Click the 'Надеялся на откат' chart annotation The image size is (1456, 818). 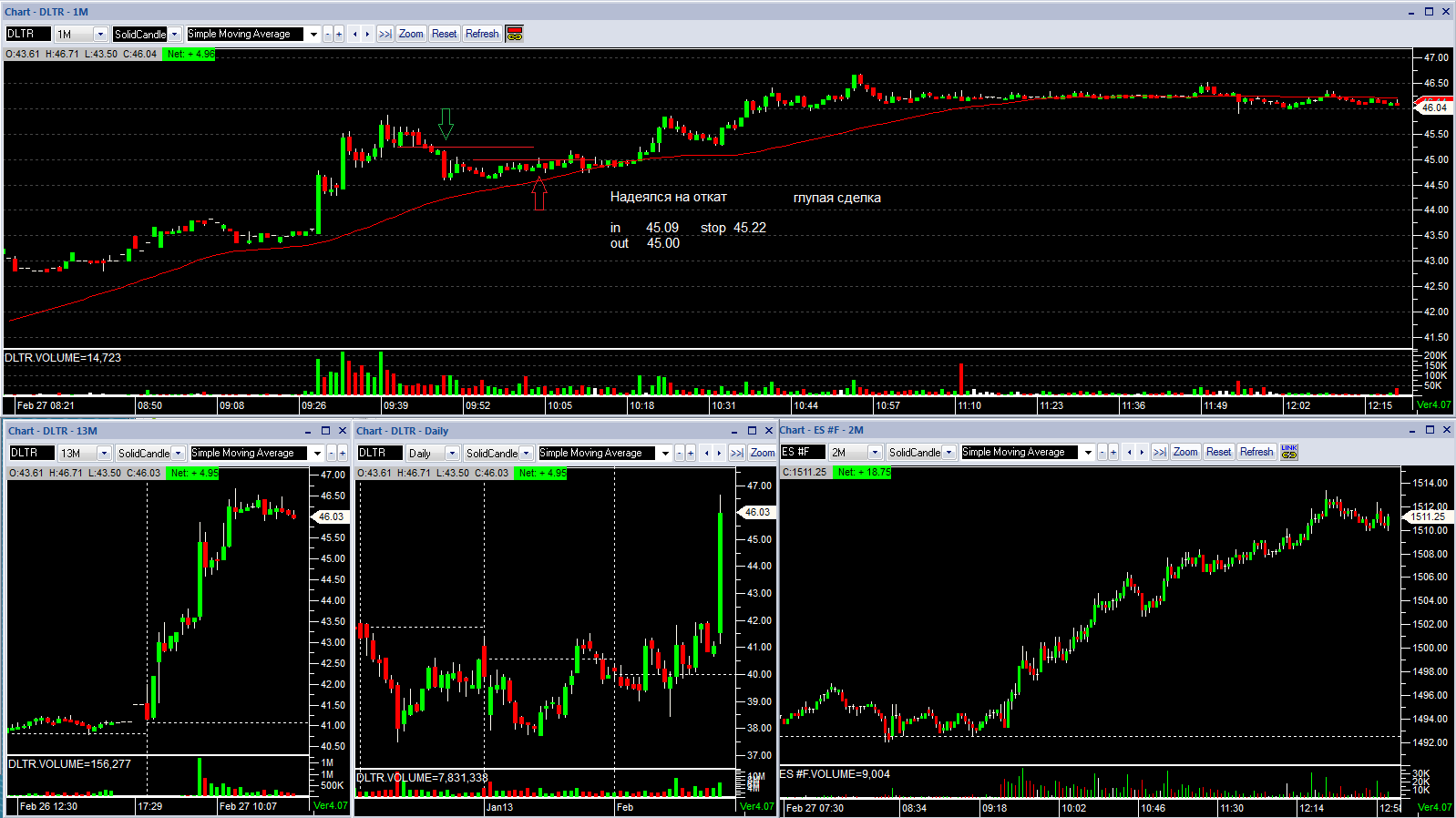point(668,197)
